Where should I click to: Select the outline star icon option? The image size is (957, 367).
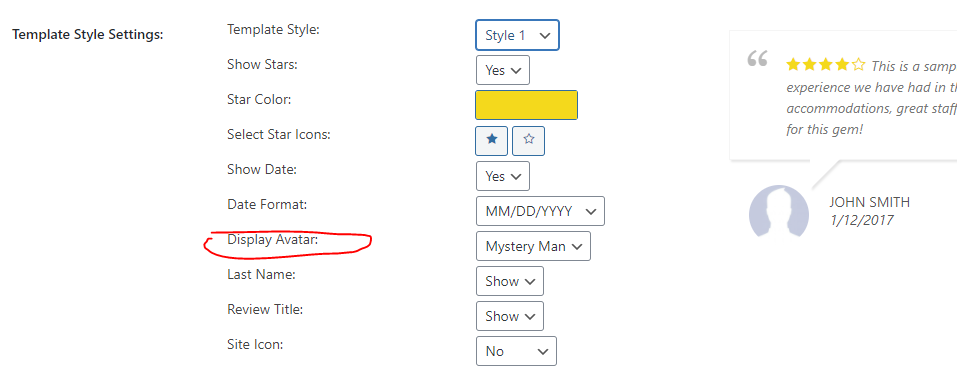point(529,140)
